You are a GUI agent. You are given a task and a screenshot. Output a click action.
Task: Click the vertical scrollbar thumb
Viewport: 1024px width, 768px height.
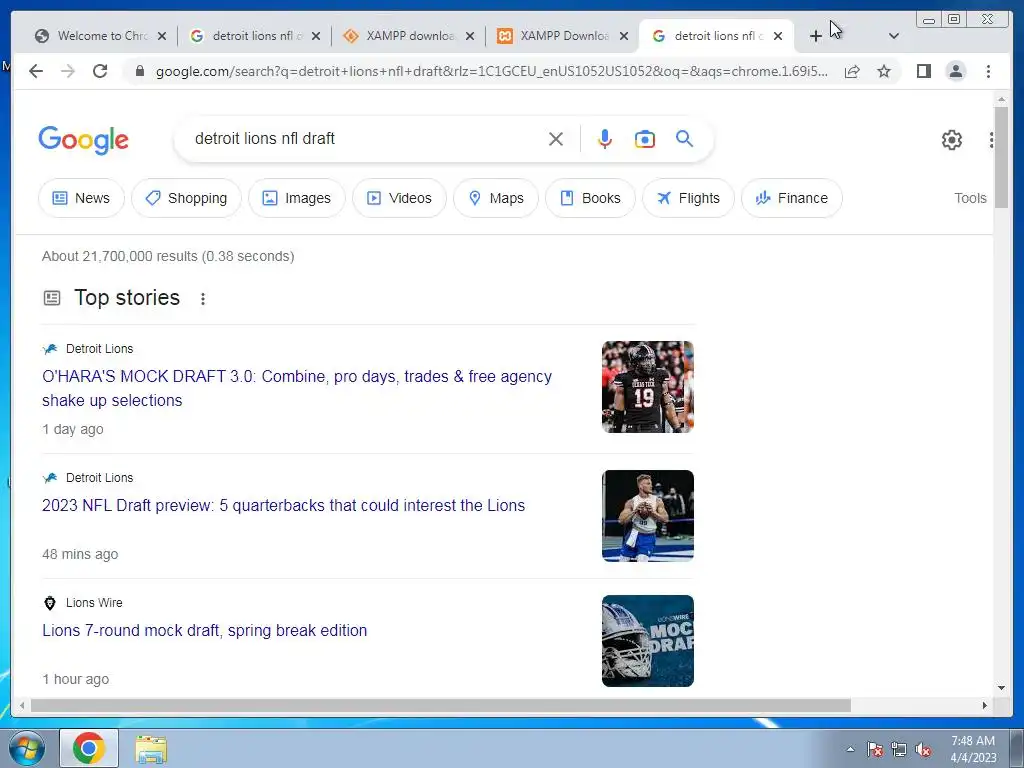tap(1001, 157)
